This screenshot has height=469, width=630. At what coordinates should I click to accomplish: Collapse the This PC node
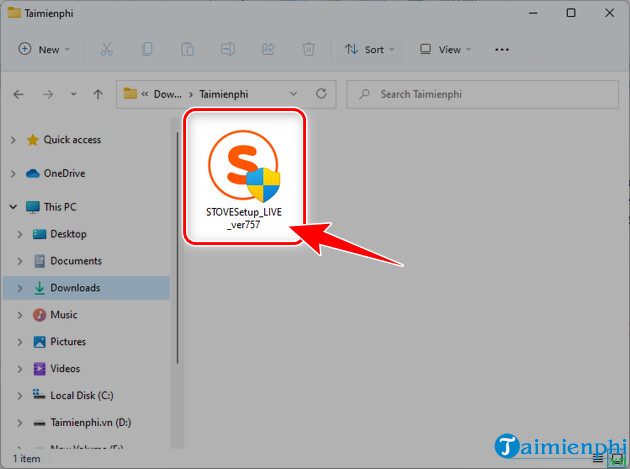(13, 207)
